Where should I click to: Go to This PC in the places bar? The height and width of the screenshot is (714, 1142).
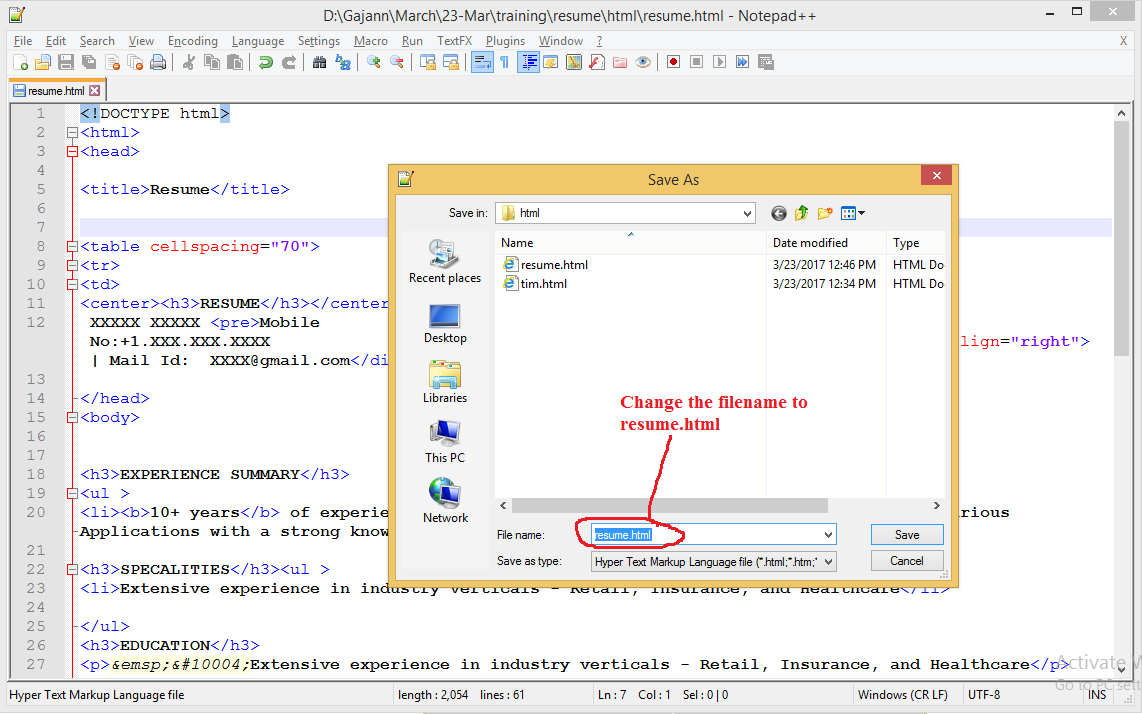pos(445,442)
